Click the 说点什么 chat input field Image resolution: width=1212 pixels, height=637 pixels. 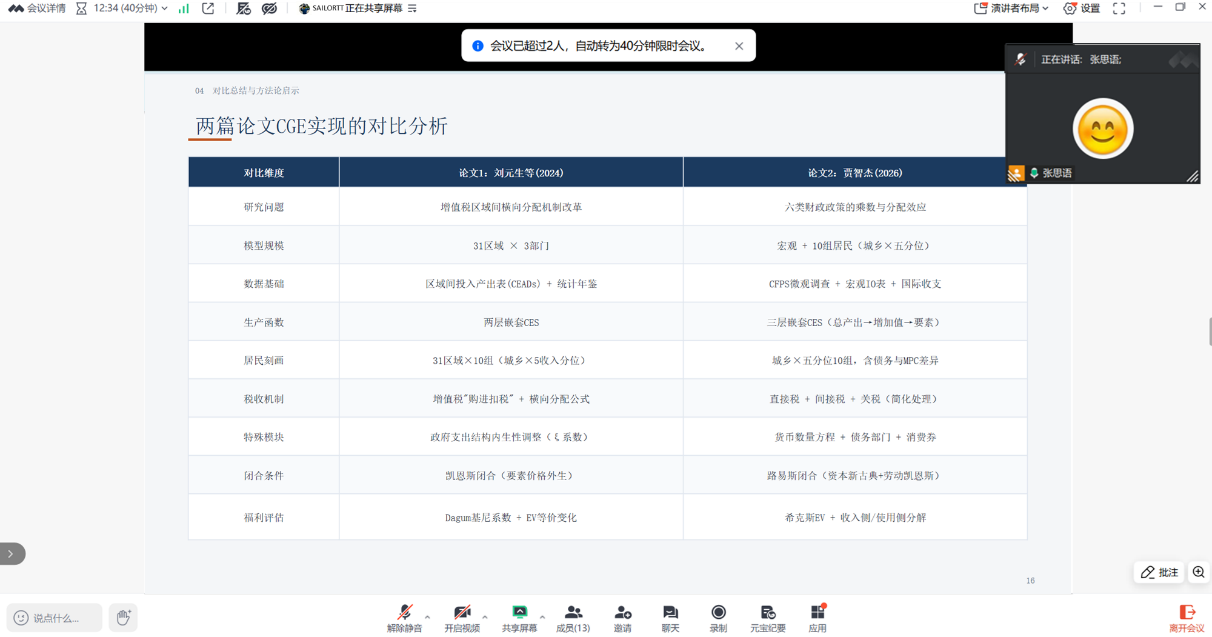tap(55, 618)
